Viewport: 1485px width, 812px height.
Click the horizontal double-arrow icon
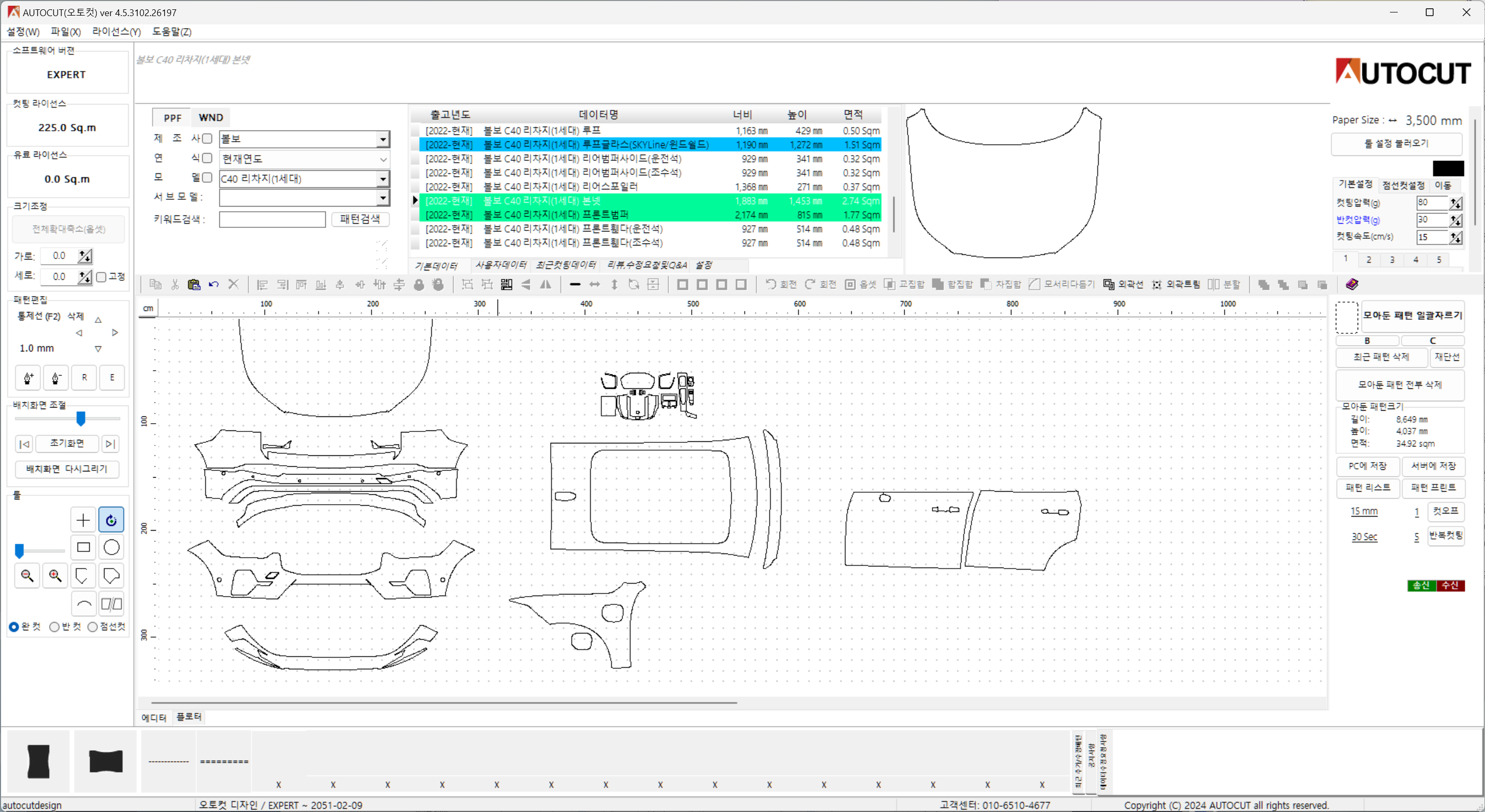594,284
